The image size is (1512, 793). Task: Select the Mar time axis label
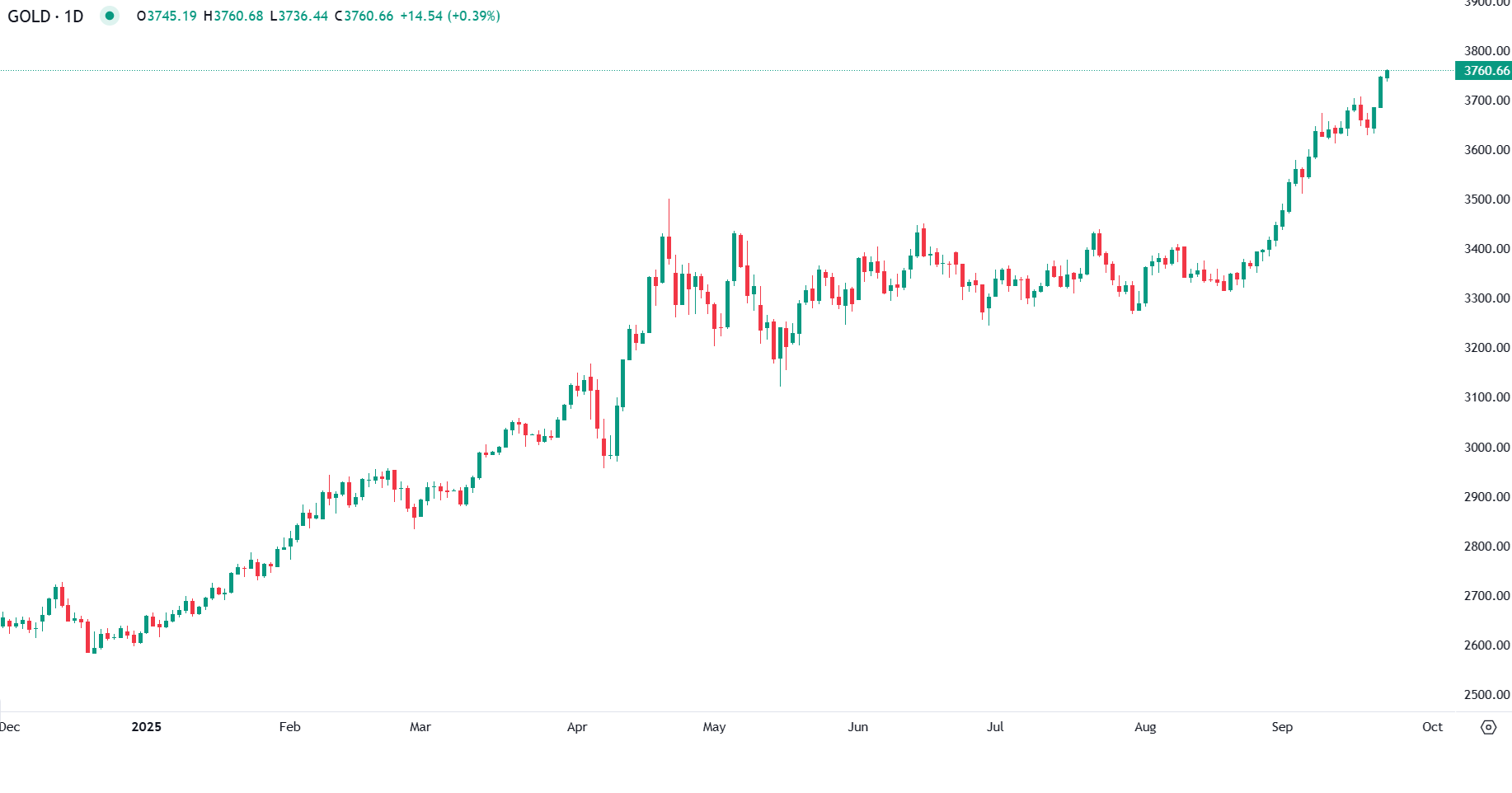point(420,727)
